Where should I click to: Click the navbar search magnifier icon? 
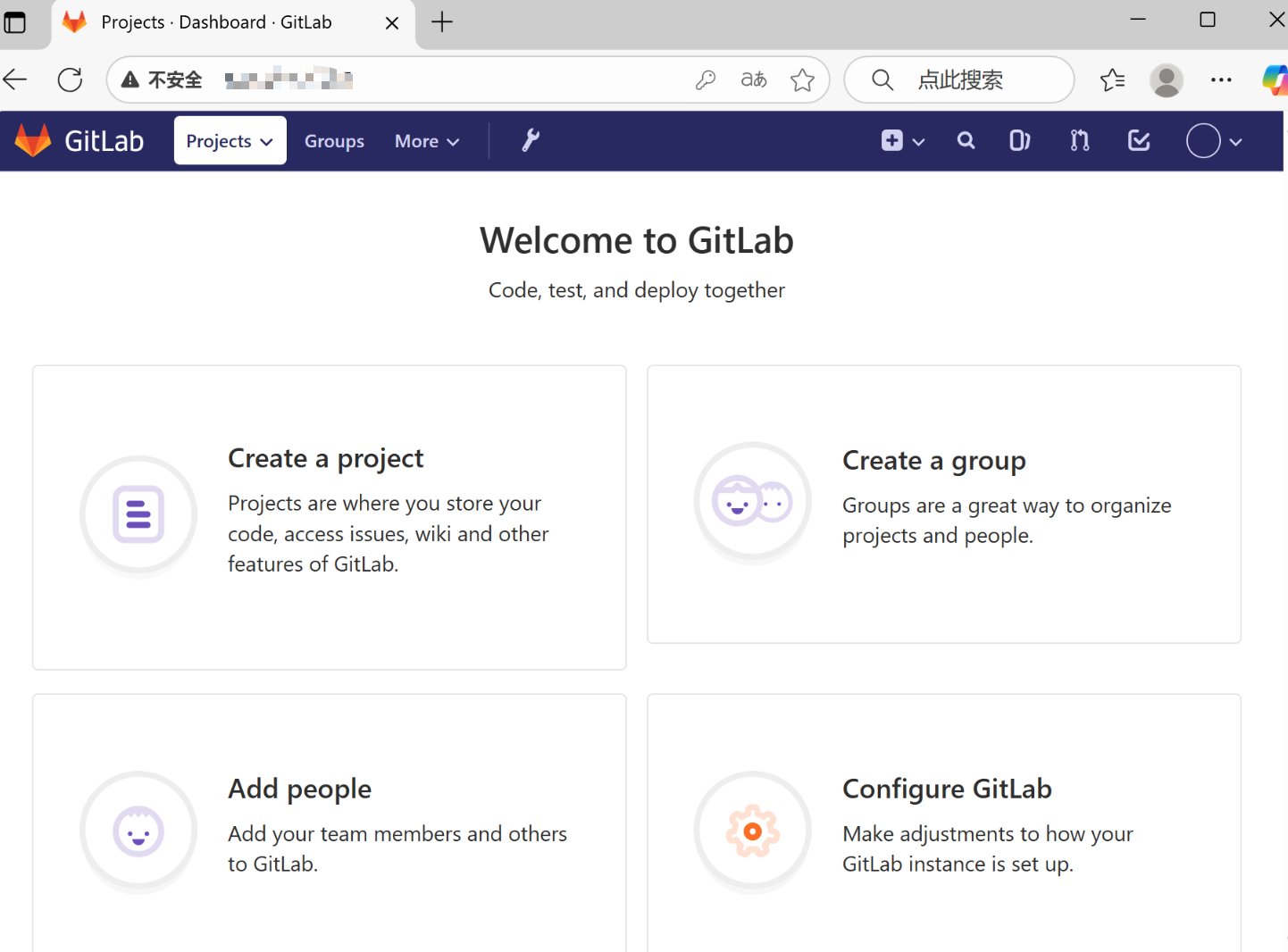(966, 140)
